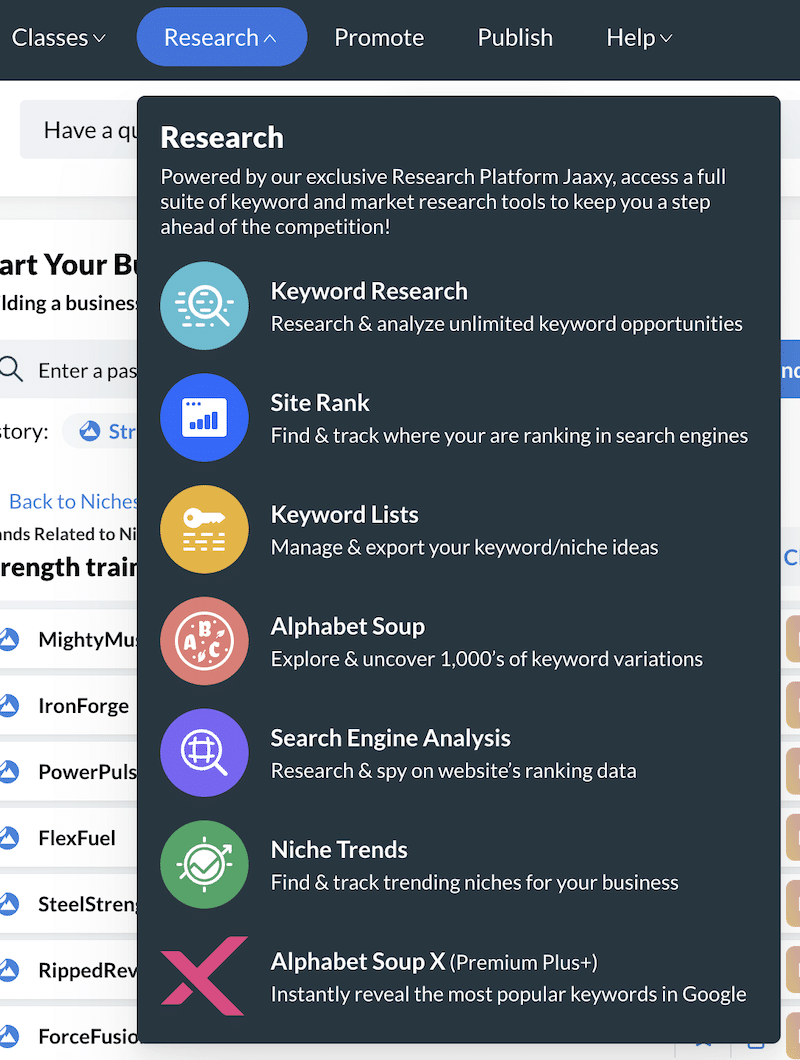Select the Site Rank title link
Screen dimensions: 800x1060
[x=320, y=403]
